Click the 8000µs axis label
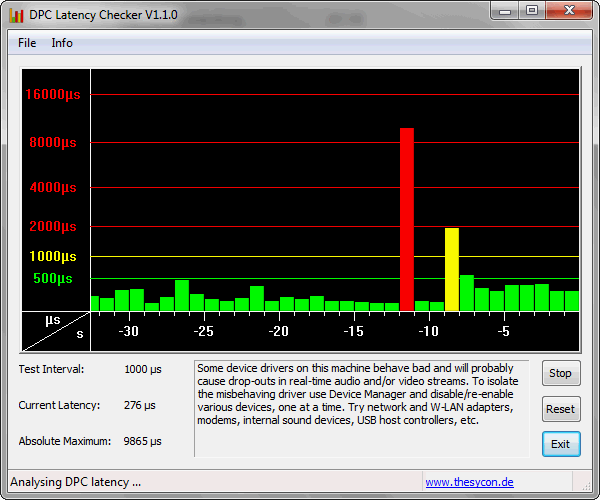This screenshot has width=600, height=500. (x=53, y=143)
